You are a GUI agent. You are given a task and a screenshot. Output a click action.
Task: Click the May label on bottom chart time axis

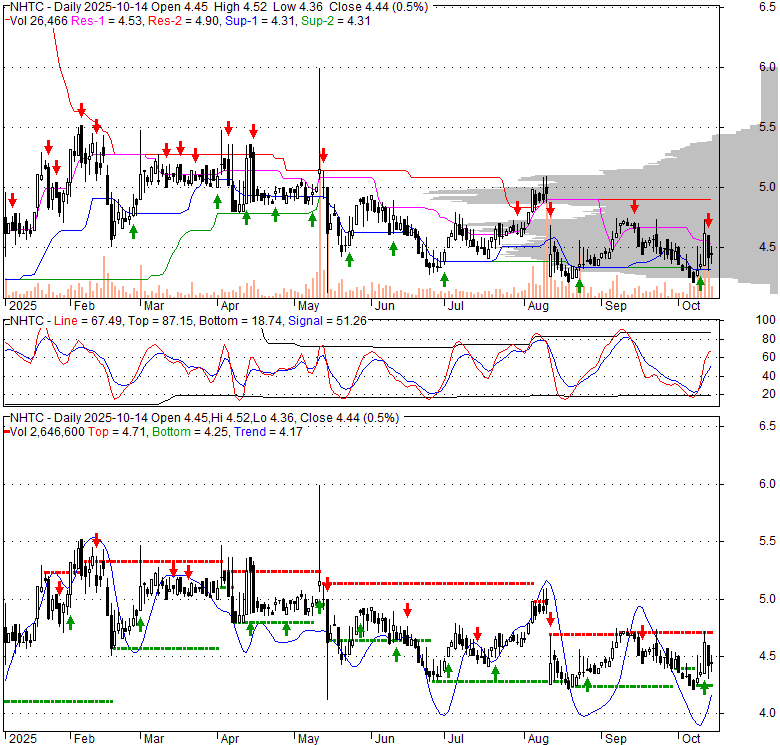[308, 739]
